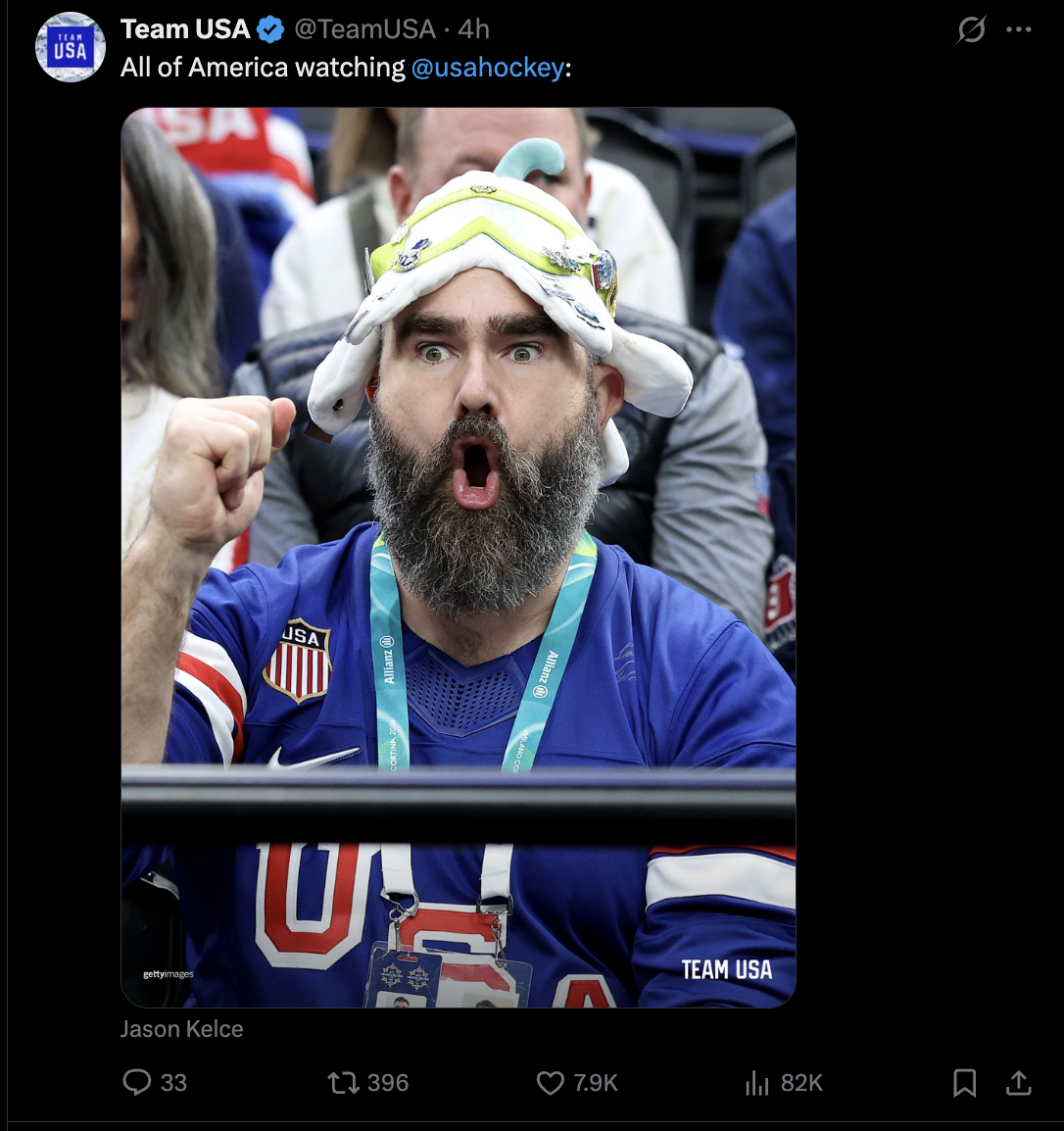Reply to the Team USA post

(x=137, y=1082)
